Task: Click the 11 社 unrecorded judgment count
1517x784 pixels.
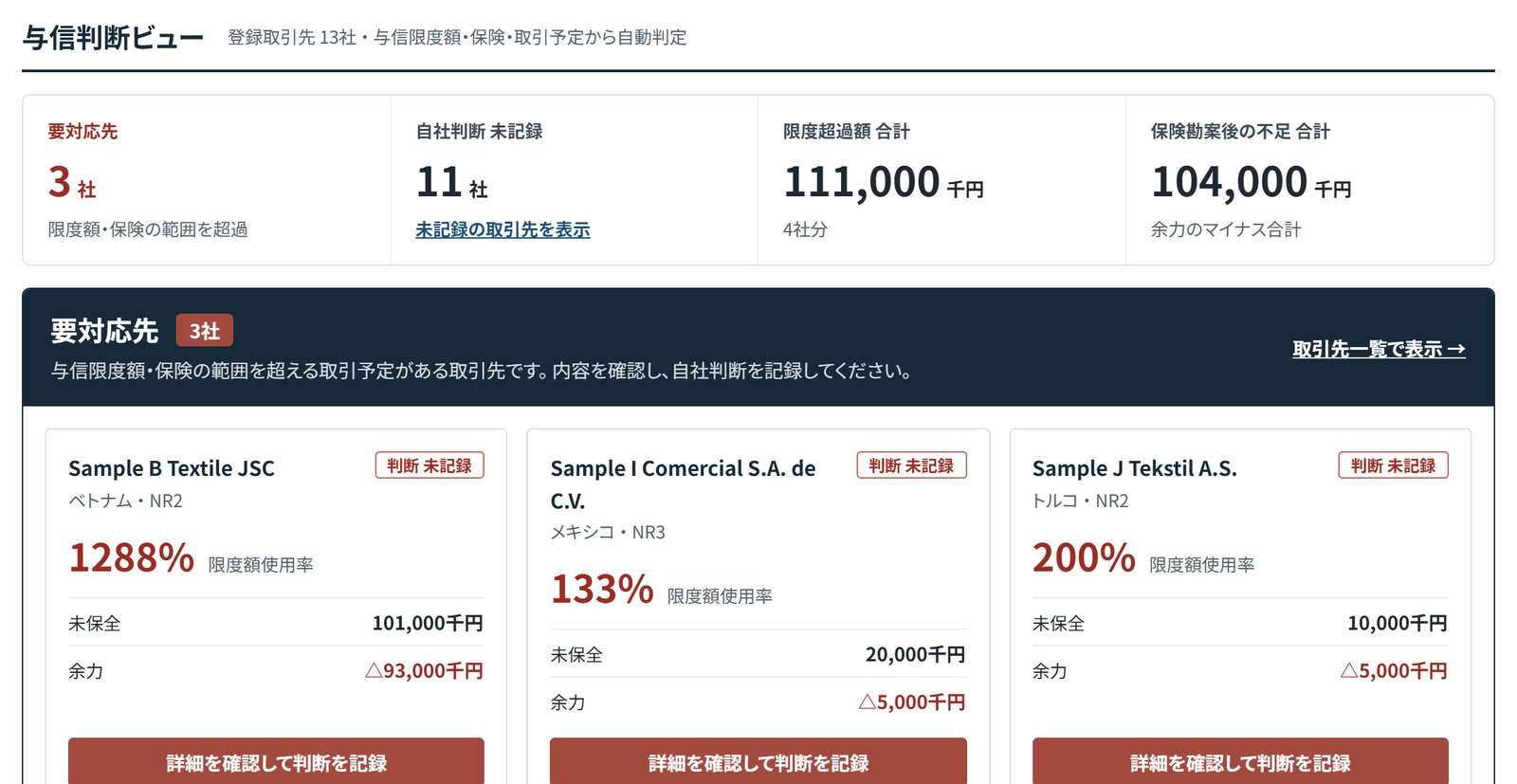Action: 452,182
